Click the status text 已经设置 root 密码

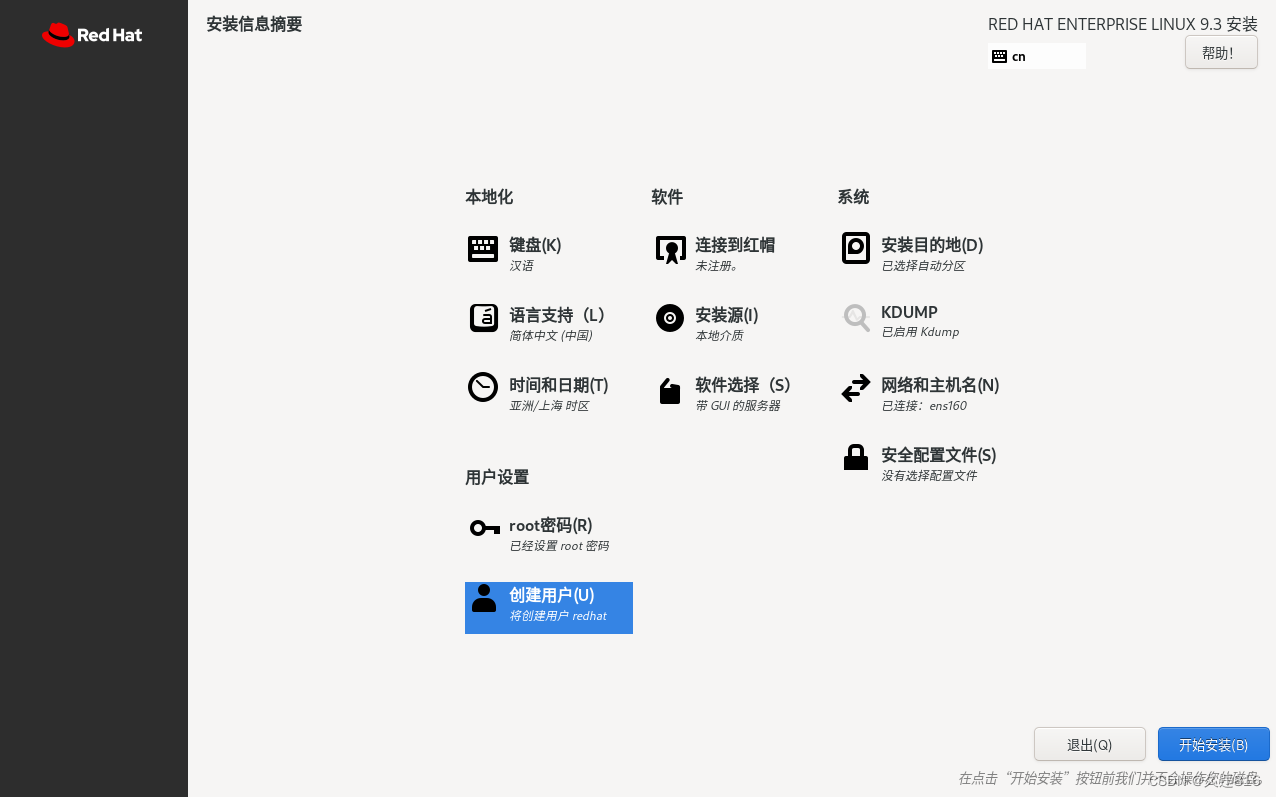click(x=559, y=546)
